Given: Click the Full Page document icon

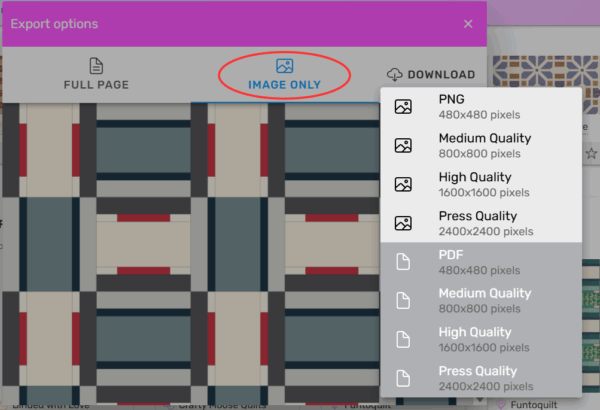Looking at the screenshot, I should coord(96,66).
